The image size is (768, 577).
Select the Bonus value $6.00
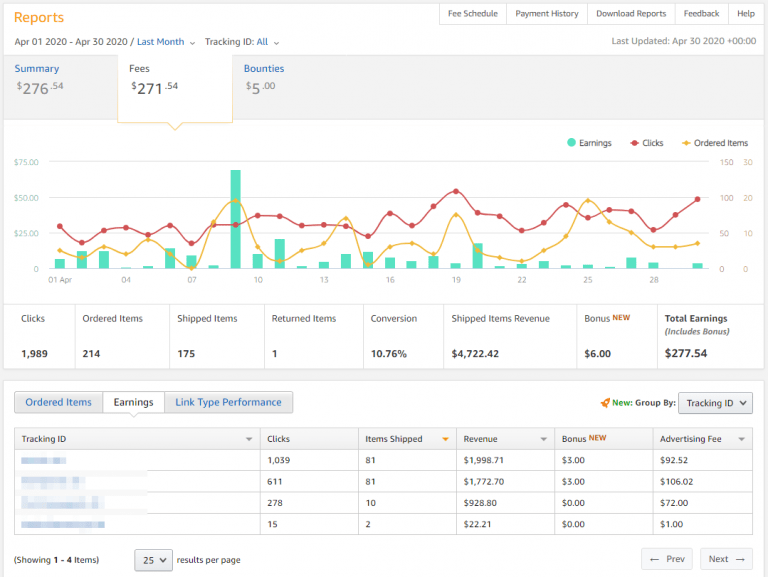tap(598, 354)
